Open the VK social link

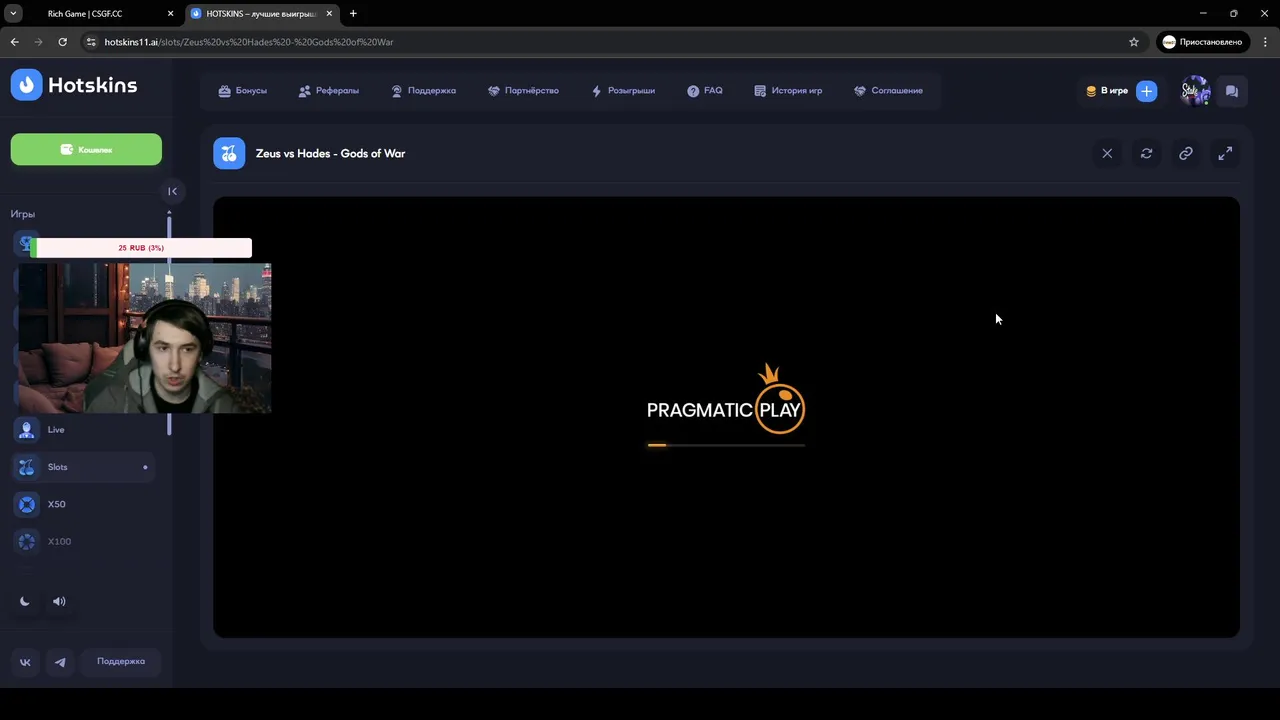tap(25, 662)
